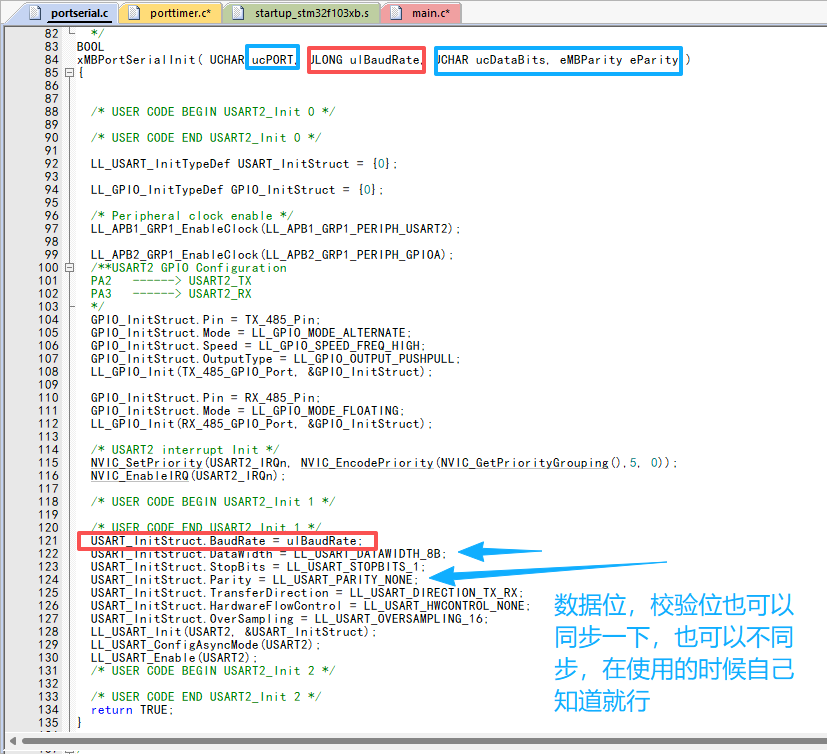Click line number 84 in the gutter
Viewport: 827px width, 754px height.
pos(52,60)
